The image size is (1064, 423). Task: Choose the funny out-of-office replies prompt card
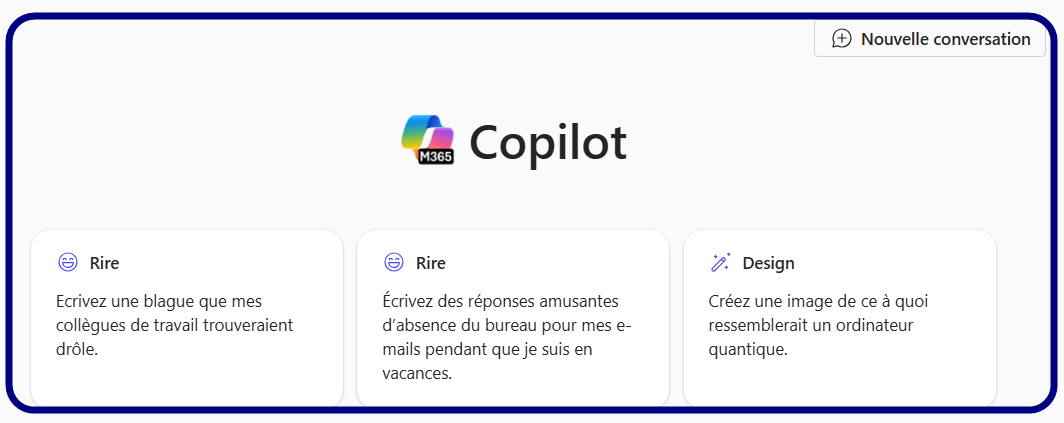pyautogui.click(x=513, y=318)
